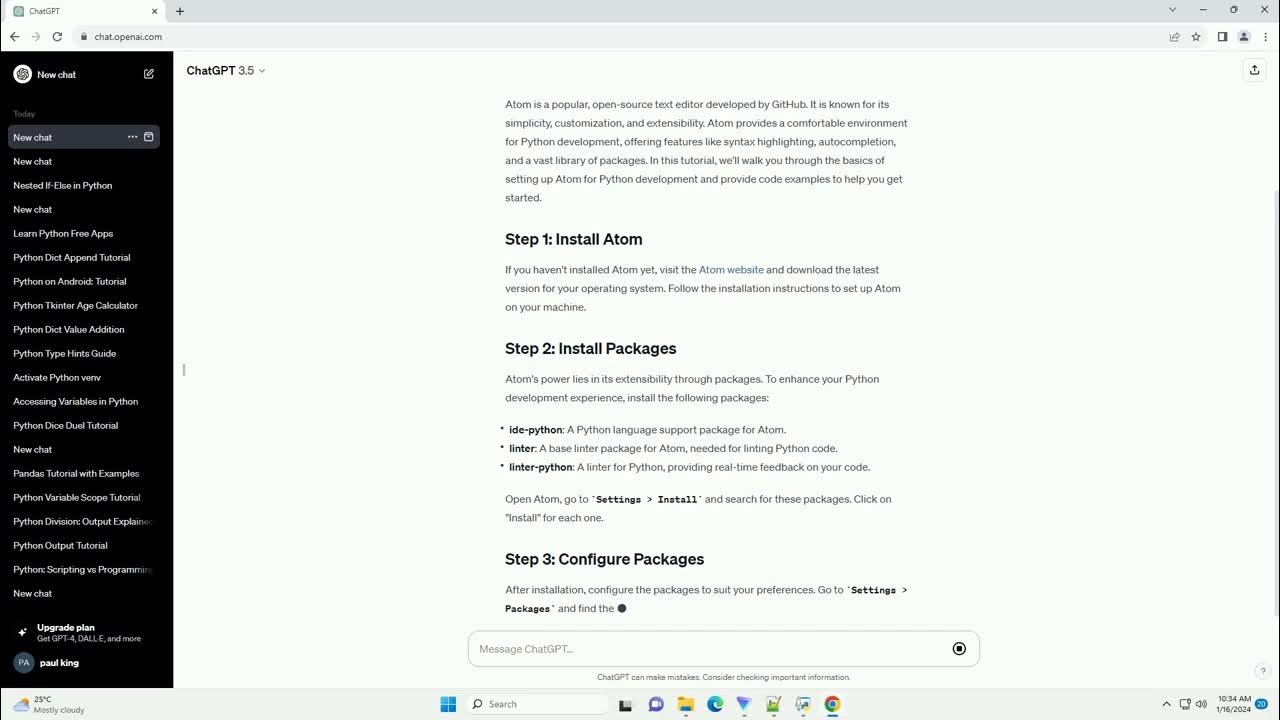The image size is (1280, 720).
Task: Click the linter-python bullet item
Action: pyautogui.click(x=690, y=467)
